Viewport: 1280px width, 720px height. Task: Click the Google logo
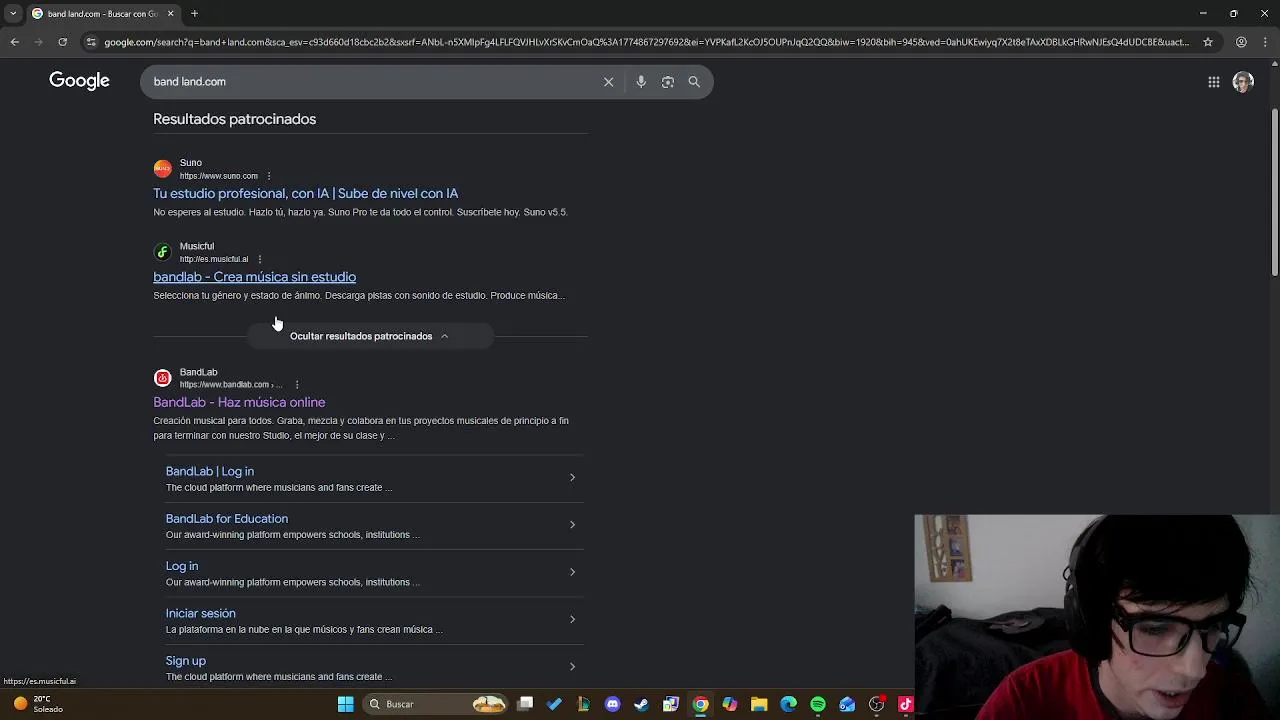79,81
